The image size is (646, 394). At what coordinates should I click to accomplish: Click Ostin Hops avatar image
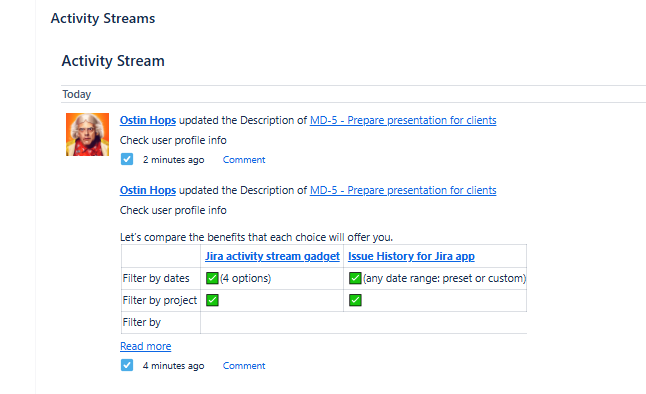tap(87, 134)
